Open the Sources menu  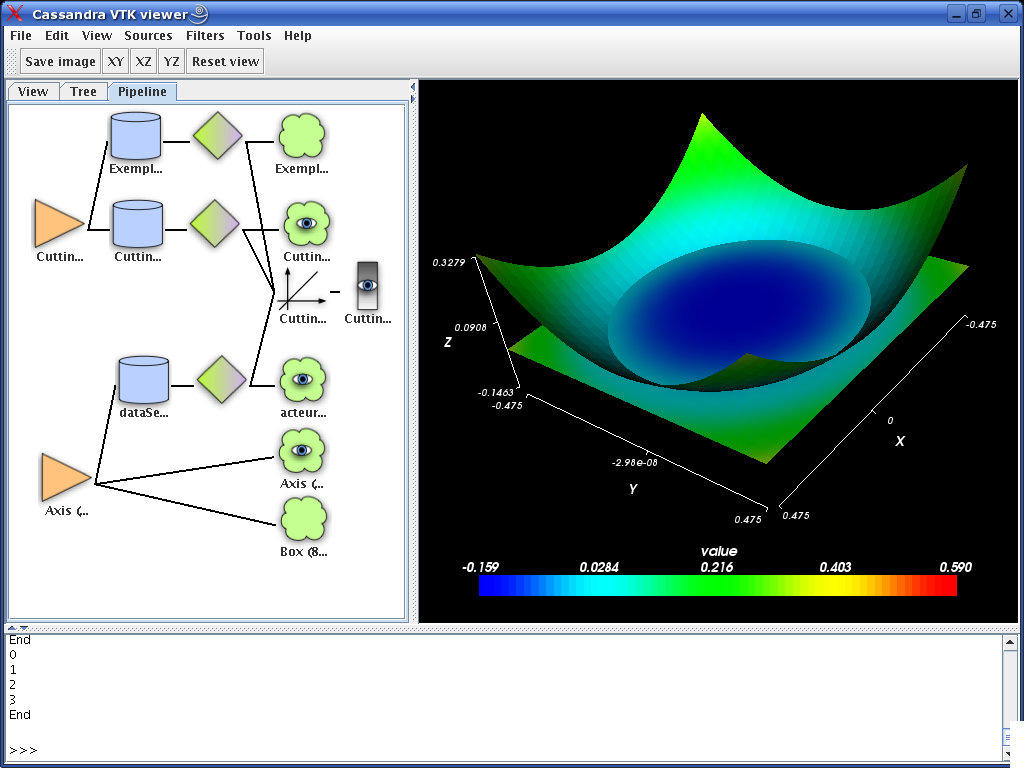(x=148, y=35)
